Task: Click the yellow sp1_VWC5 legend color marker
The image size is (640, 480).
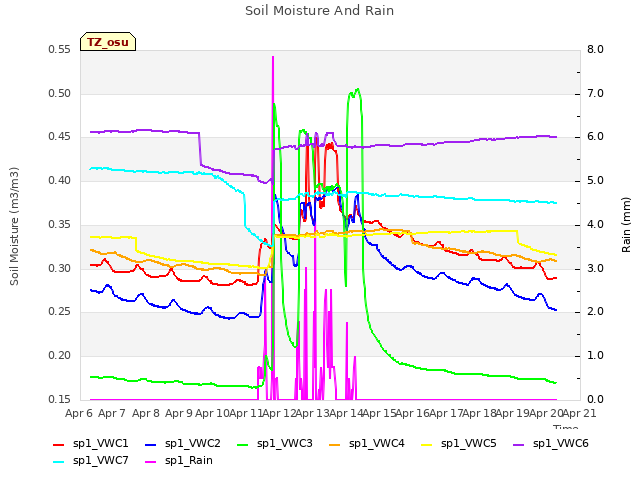Action: click(x=427, y=445)
